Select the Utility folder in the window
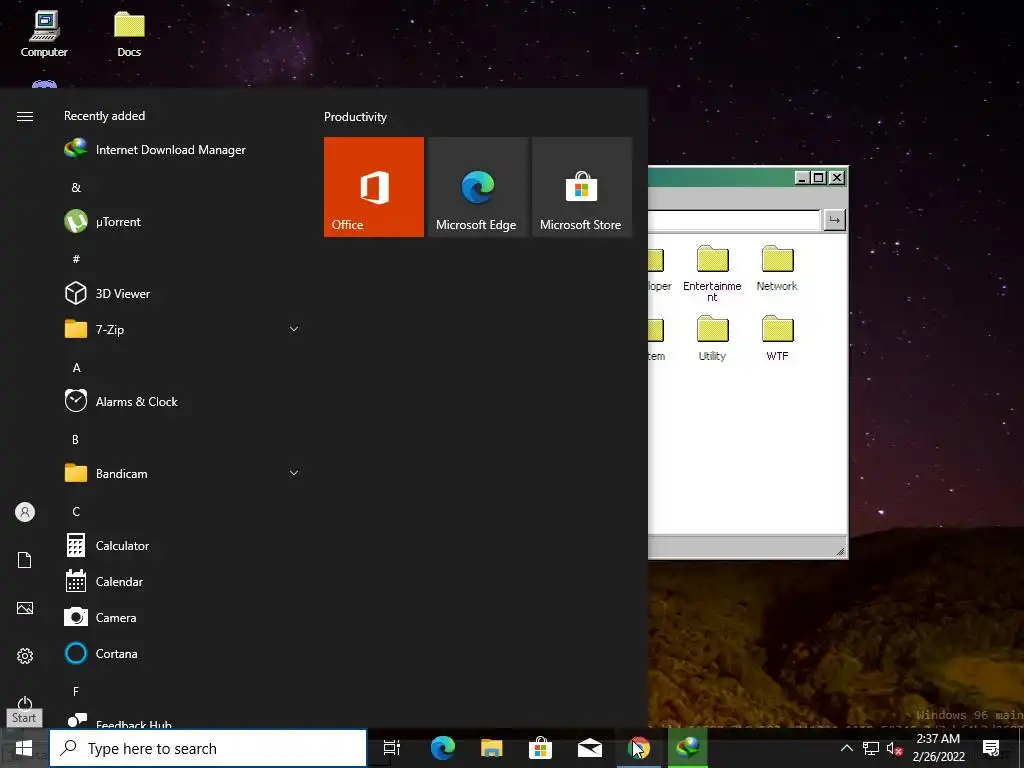 tap(712, 338)
